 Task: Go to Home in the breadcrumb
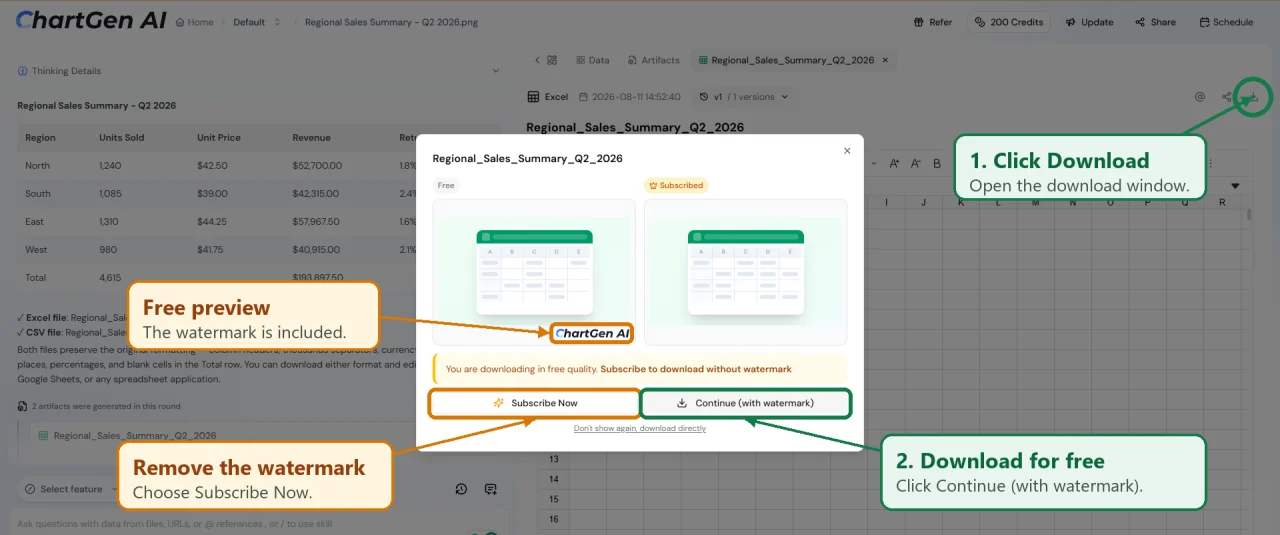[194, 22]
